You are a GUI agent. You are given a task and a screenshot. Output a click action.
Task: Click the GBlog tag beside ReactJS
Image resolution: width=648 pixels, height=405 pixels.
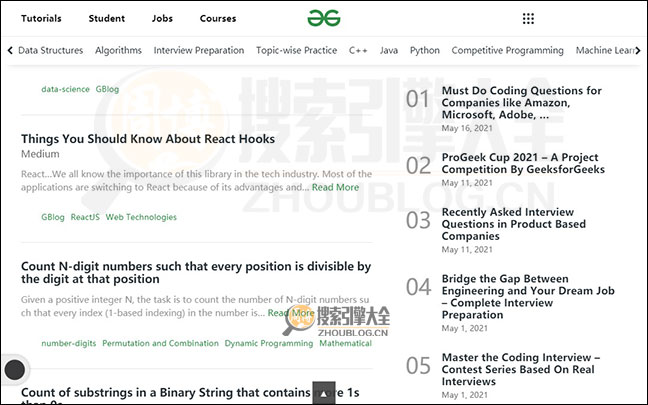pyautogui.click(x=53, y=217)
